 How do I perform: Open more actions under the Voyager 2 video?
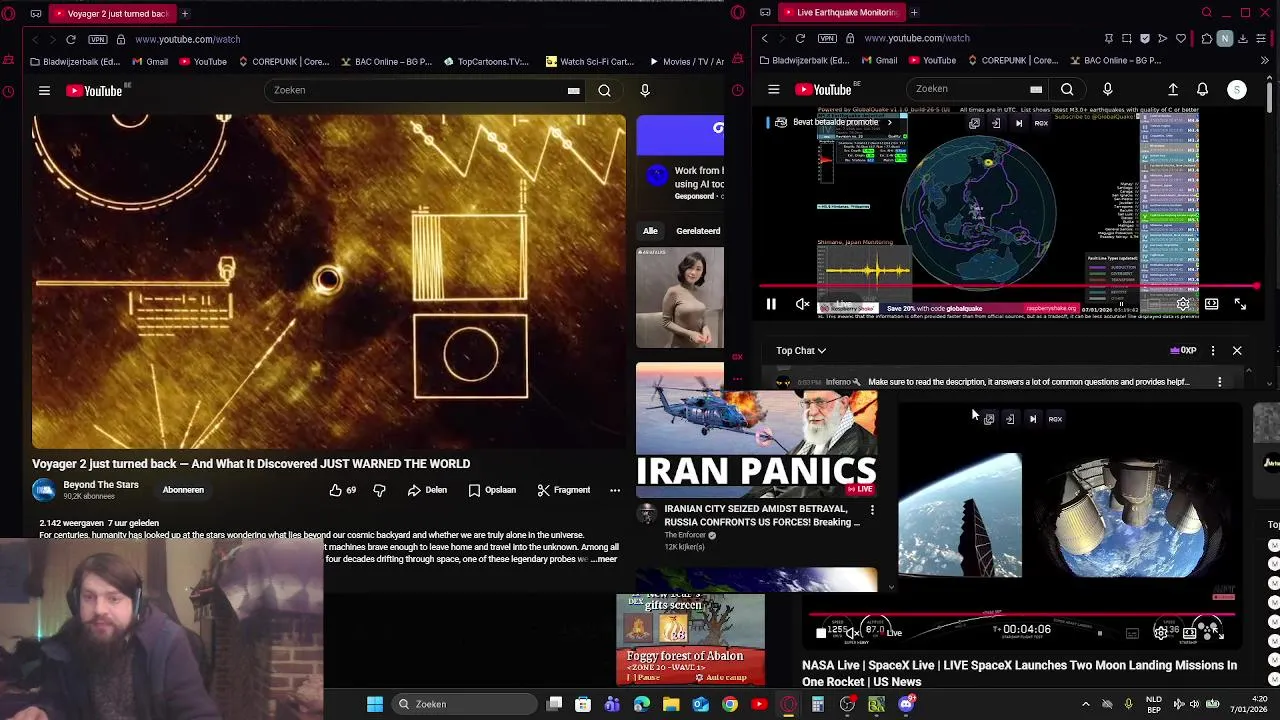[x=615, y=490]
